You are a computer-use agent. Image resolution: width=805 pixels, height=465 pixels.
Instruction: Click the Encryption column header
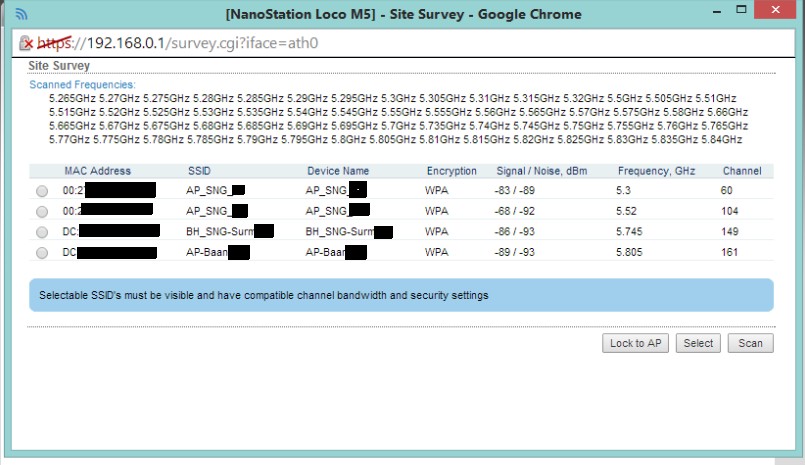click(x=452, y=171)
